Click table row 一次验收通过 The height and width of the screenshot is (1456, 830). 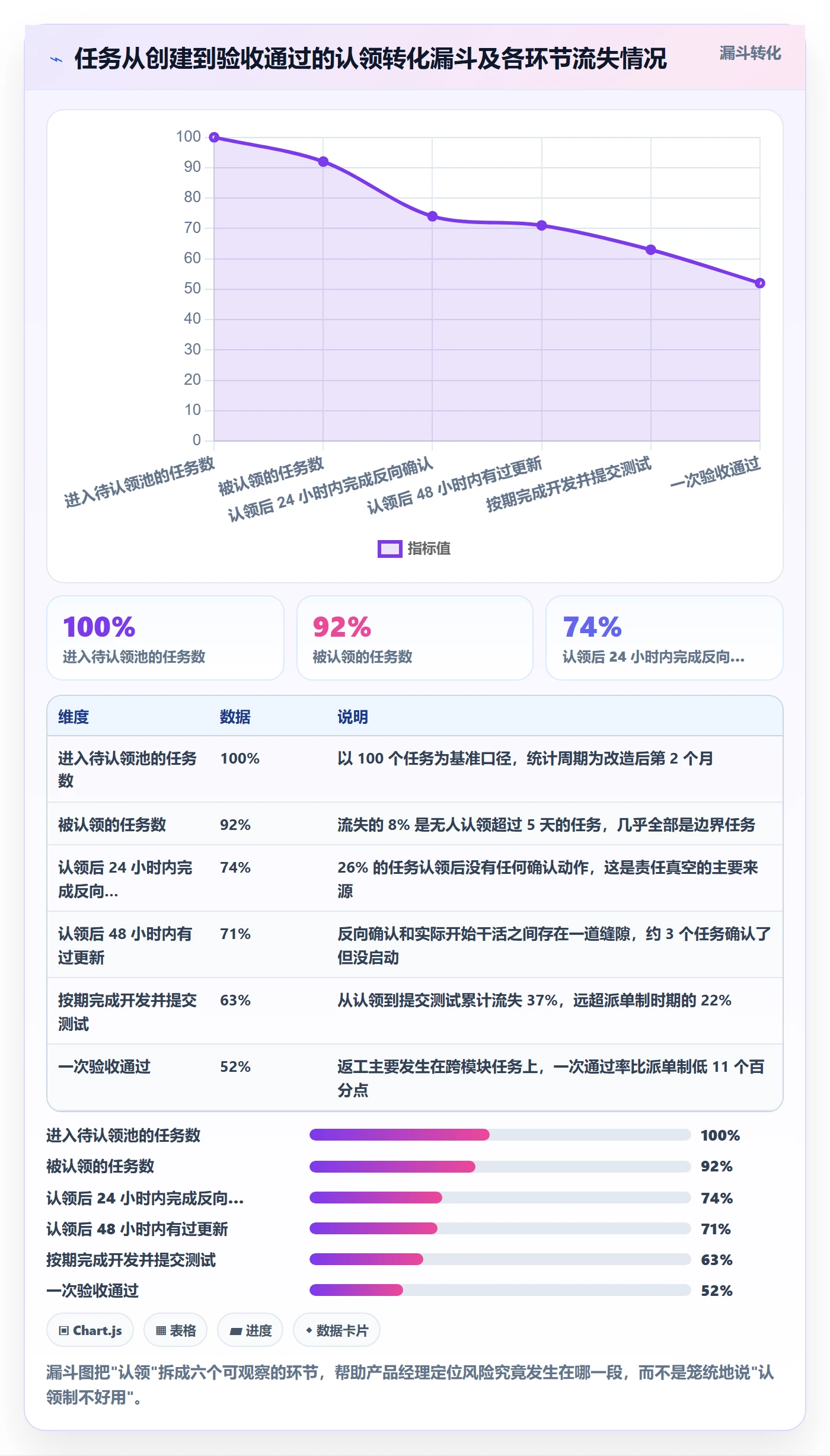[415, 1077]
